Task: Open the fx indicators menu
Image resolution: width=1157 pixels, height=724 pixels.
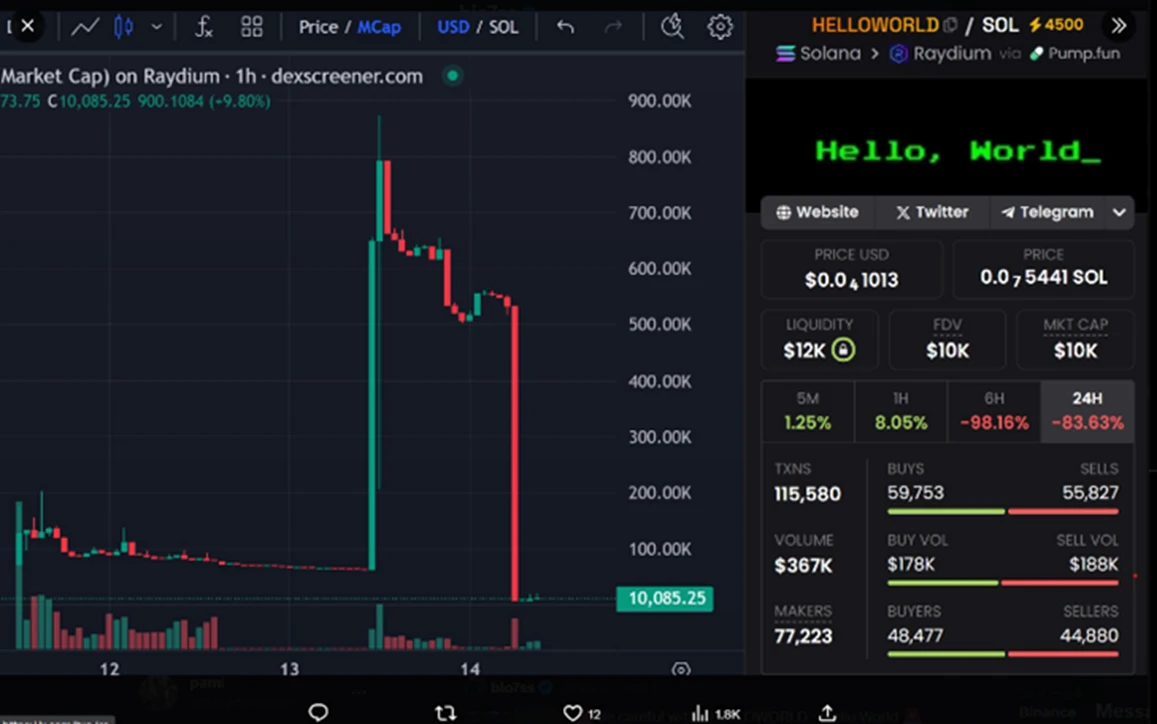Action: click(x=203, y=27)
